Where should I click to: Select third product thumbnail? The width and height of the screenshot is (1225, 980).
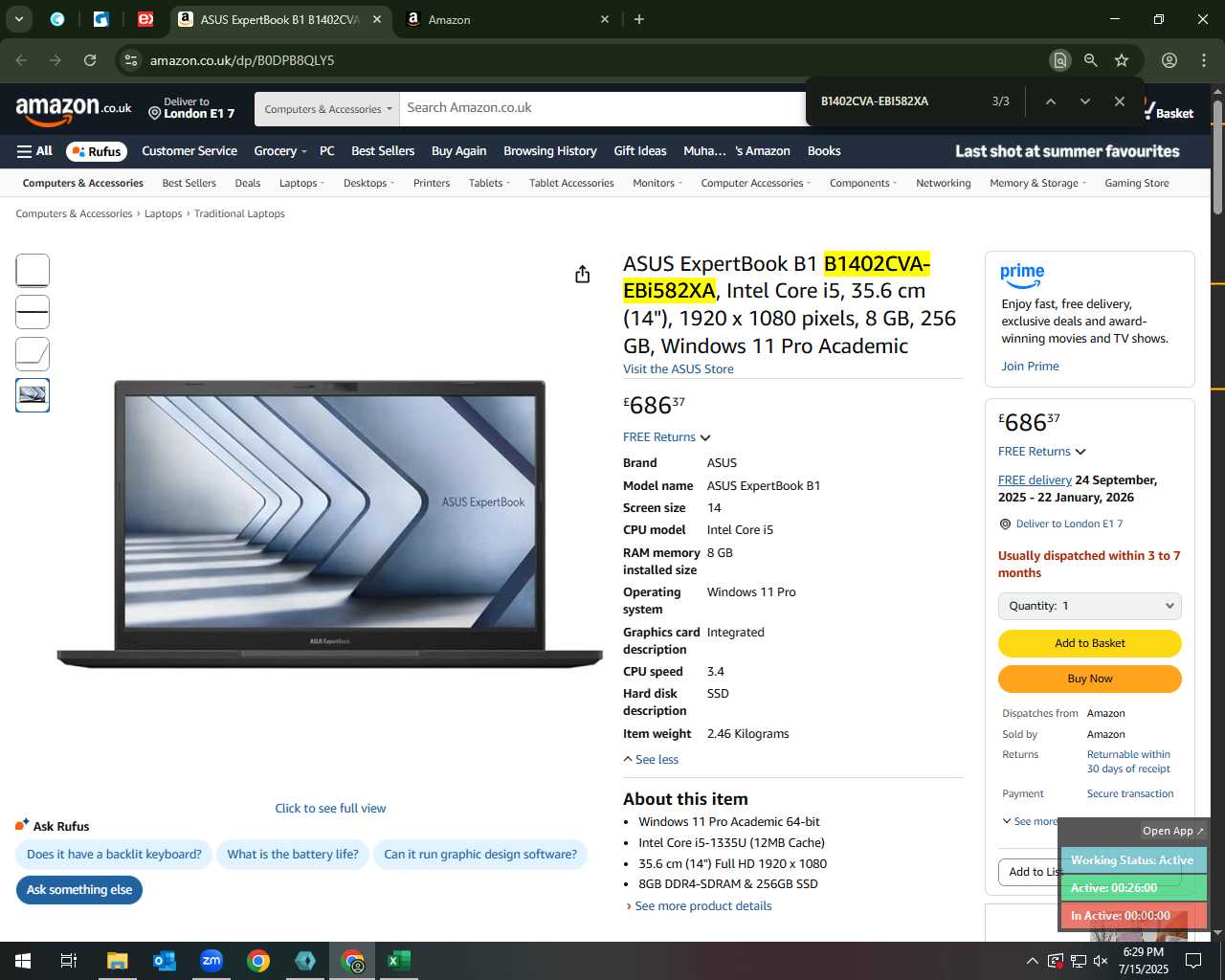[33, 354]
